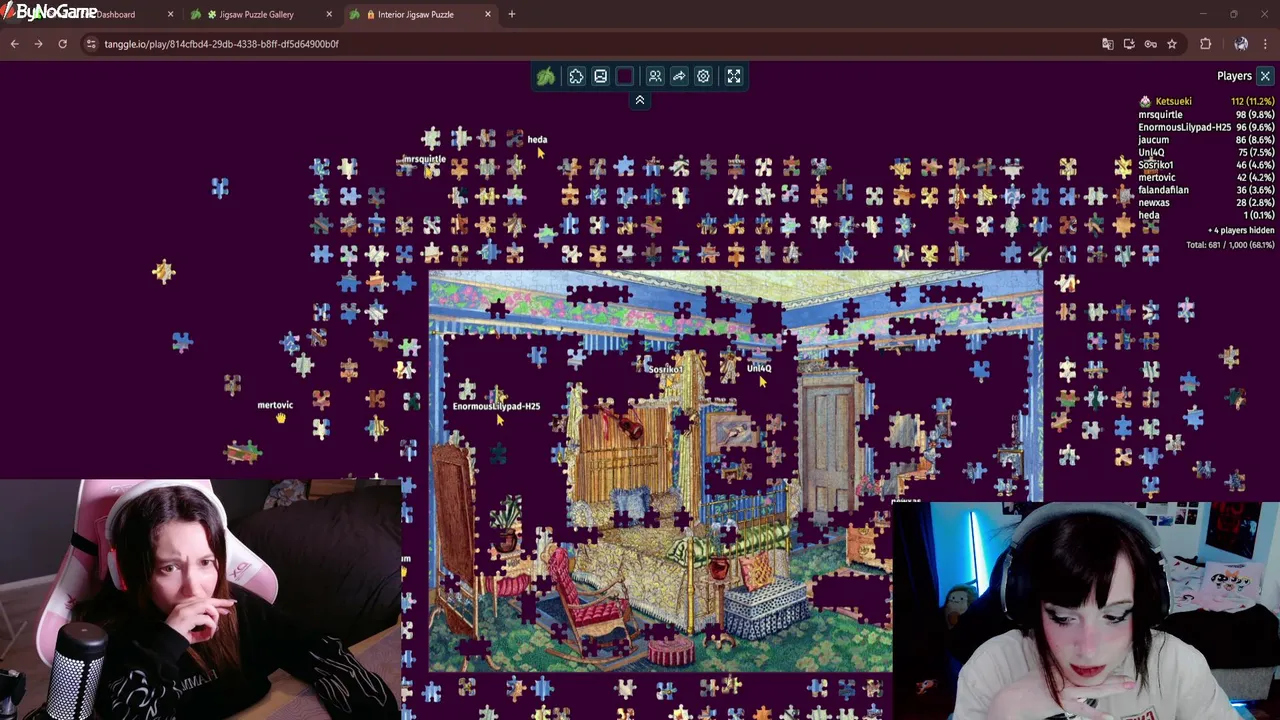Click player jaucum in players list

pyautogui.click(x=1153, y=140)
